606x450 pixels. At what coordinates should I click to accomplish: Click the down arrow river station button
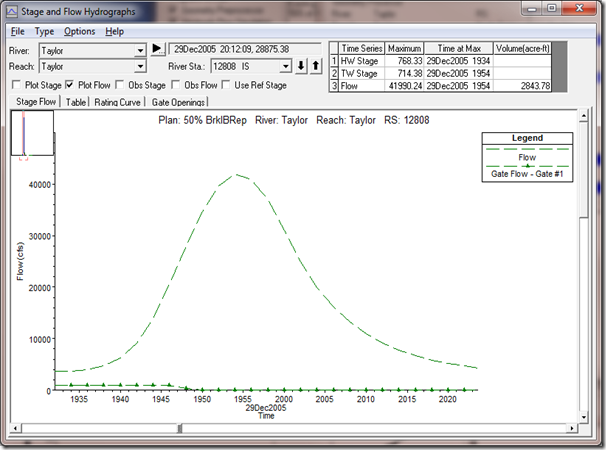tap(302, 66)
